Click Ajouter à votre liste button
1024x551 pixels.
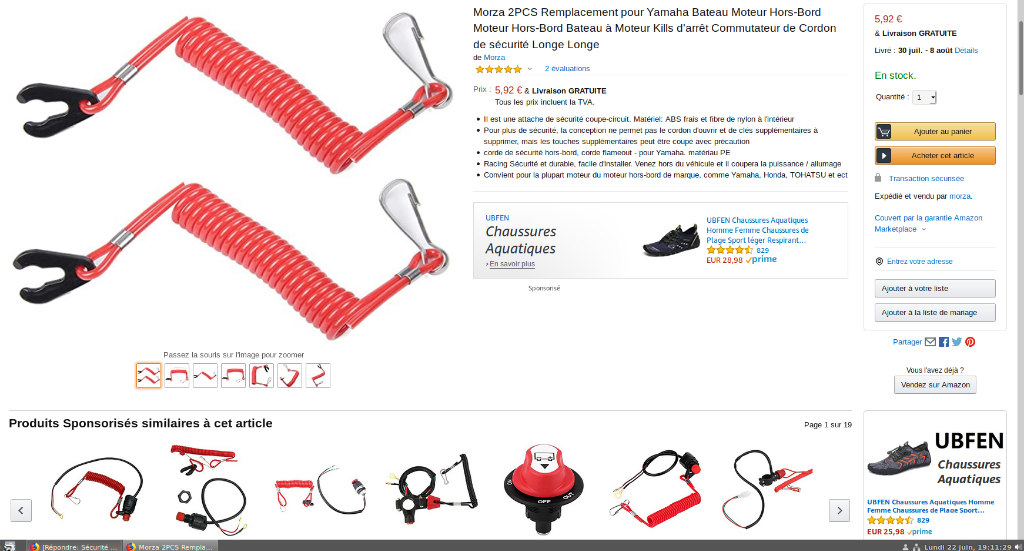point(935,289)
